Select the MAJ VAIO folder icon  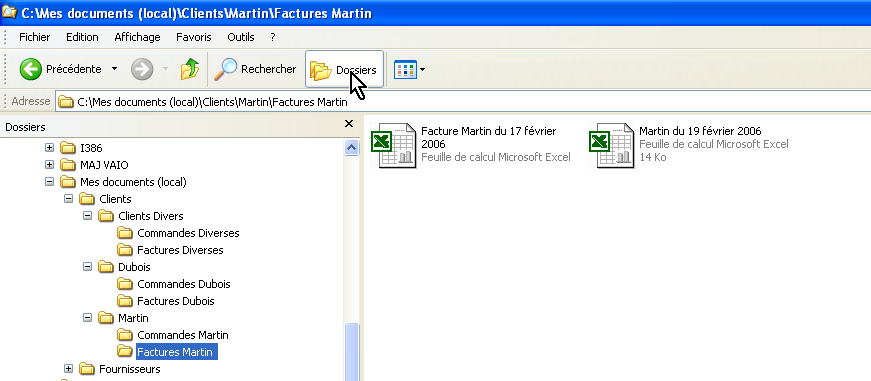[x=68, y=165]
